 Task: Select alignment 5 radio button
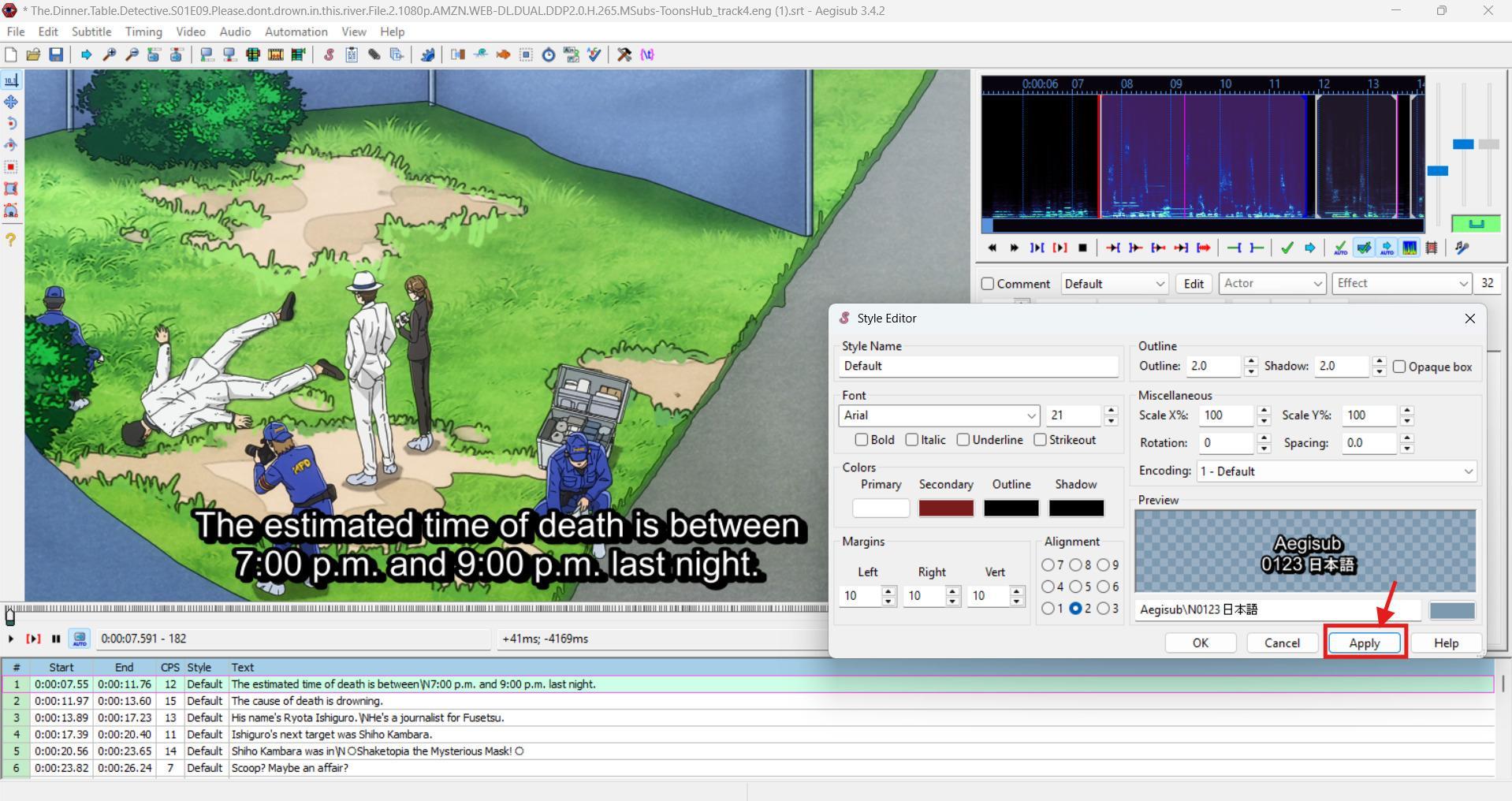(1075, 587)
